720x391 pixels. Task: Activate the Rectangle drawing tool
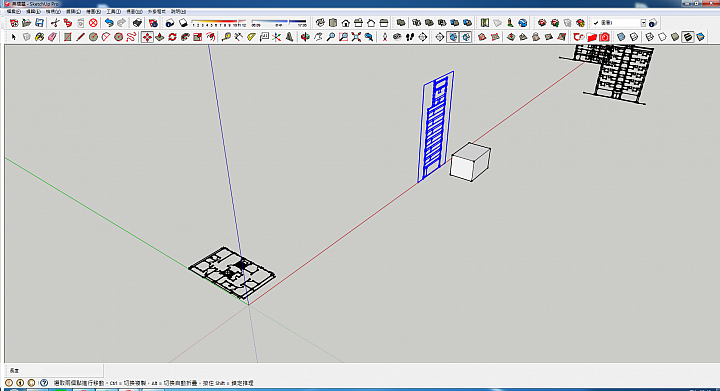68,37
